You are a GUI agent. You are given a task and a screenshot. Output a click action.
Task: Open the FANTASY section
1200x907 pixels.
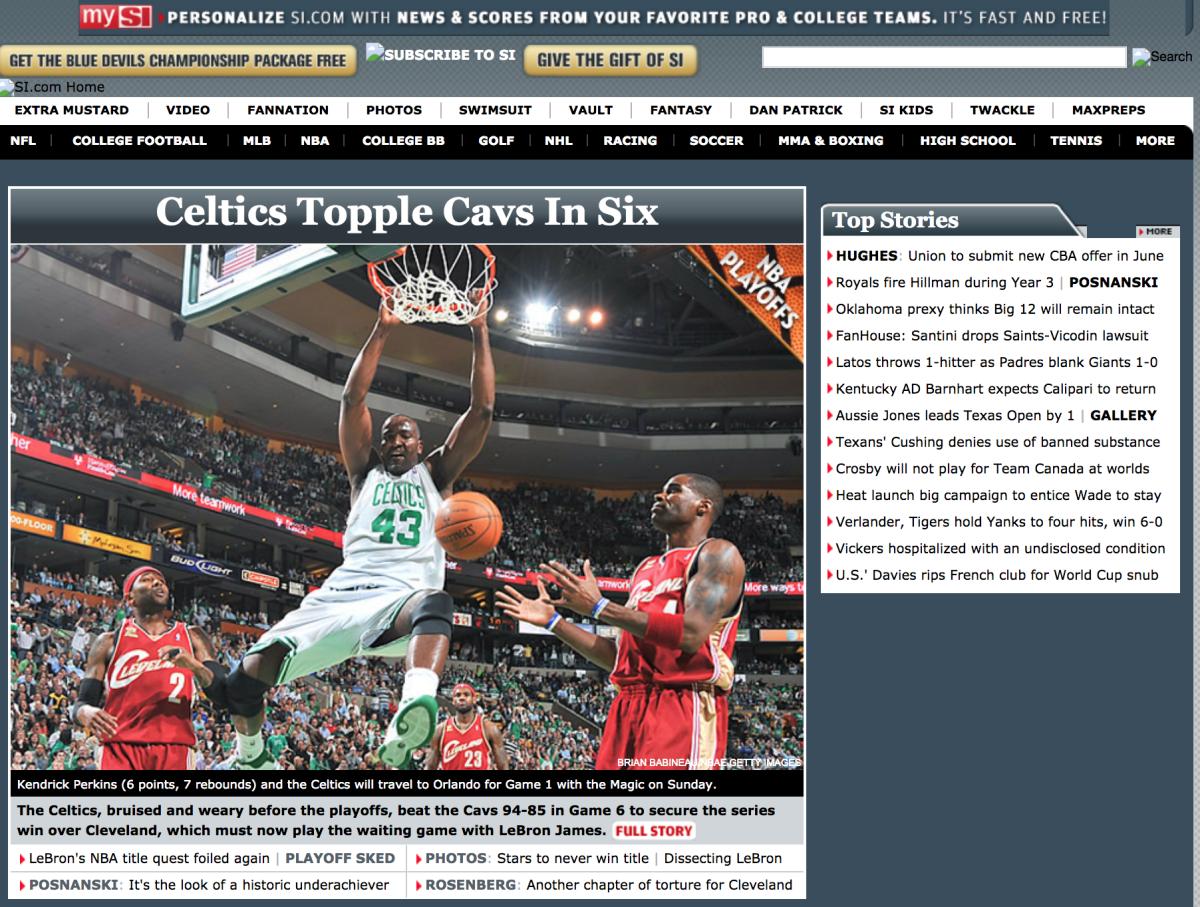coord(680,110)
